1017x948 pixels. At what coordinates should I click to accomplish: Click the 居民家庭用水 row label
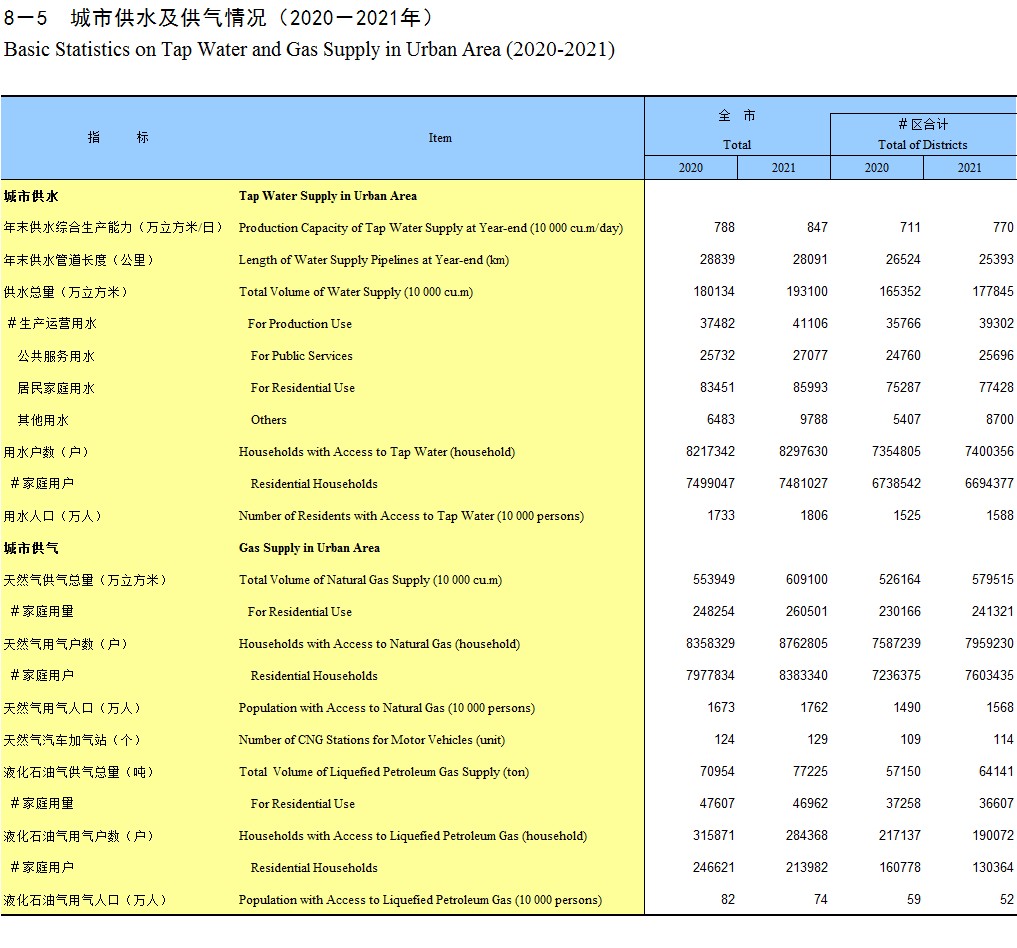56,388
